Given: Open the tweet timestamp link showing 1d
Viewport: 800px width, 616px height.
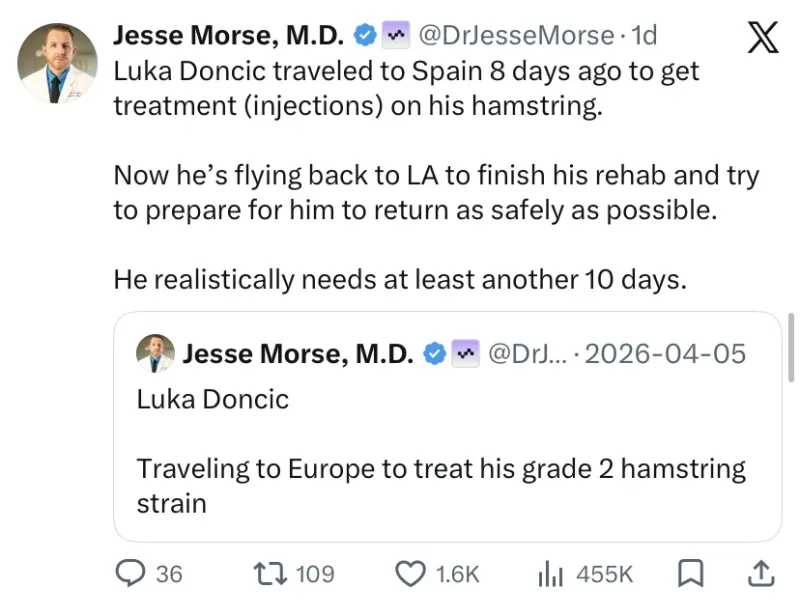Looking at the screenshot, I should [645, 35].
